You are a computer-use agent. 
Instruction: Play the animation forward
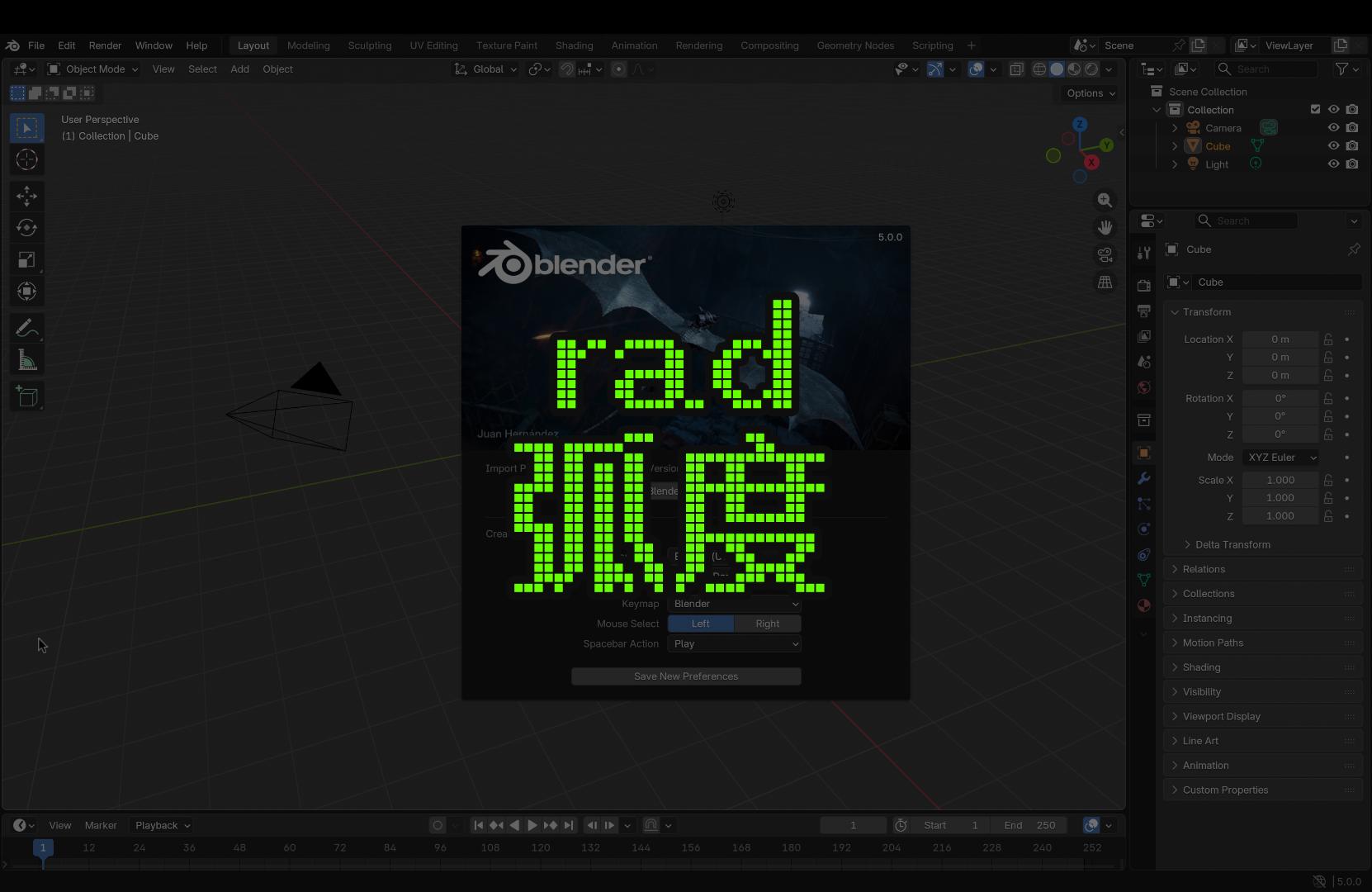[532, 825]
